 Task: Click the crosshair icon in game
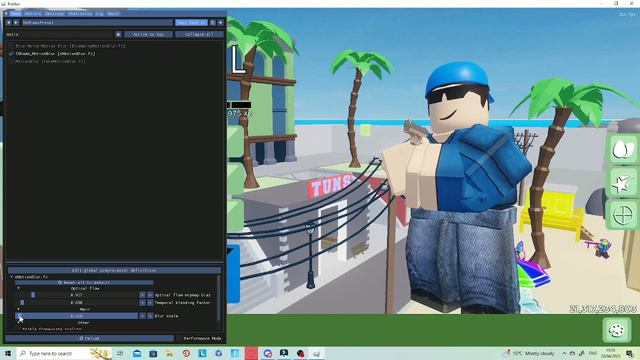pos(623,215)
